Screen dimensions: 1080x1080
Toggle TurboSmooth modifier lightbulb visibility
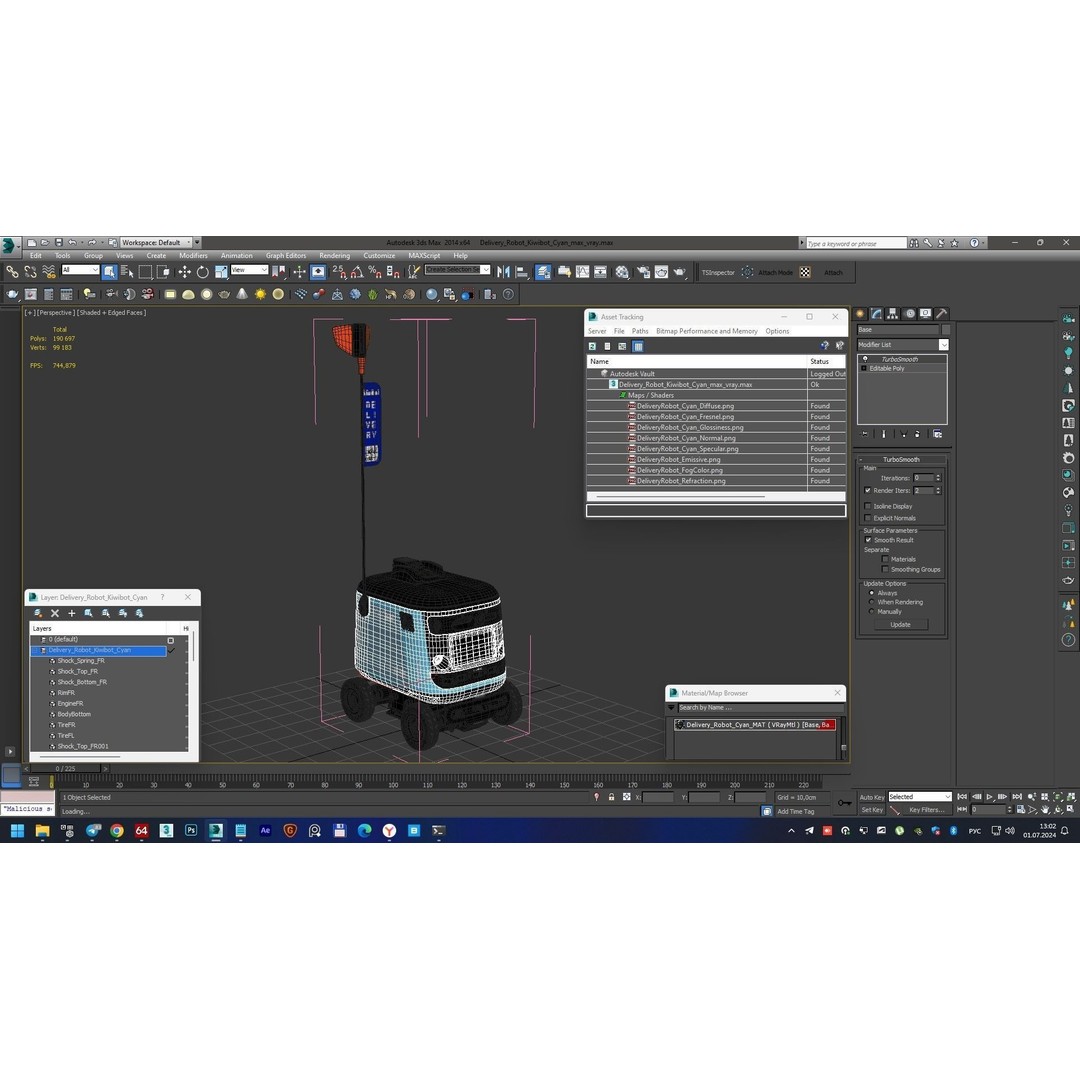(x=865, y=359)
